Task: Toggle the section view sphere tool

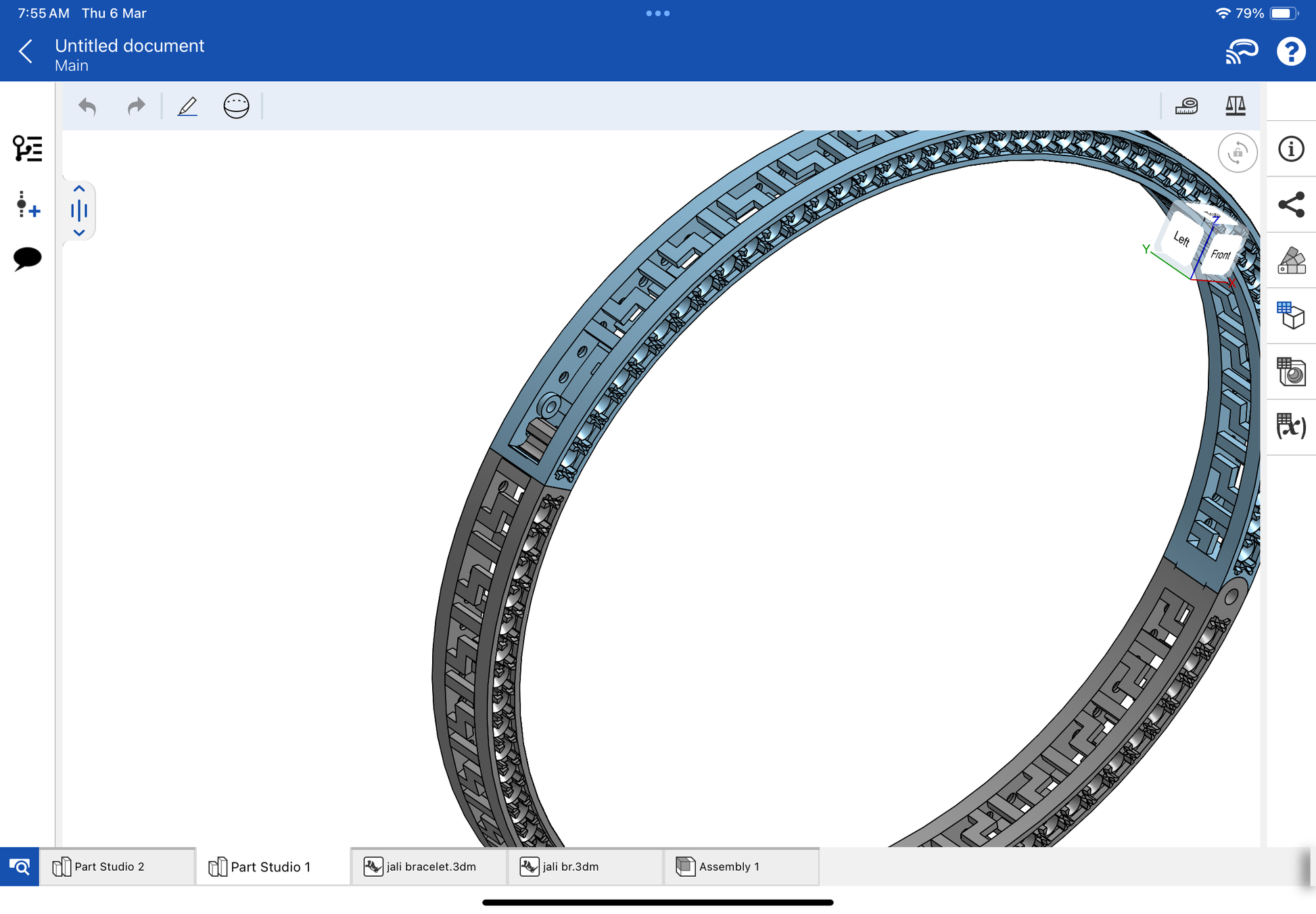Action: point(236,106)
